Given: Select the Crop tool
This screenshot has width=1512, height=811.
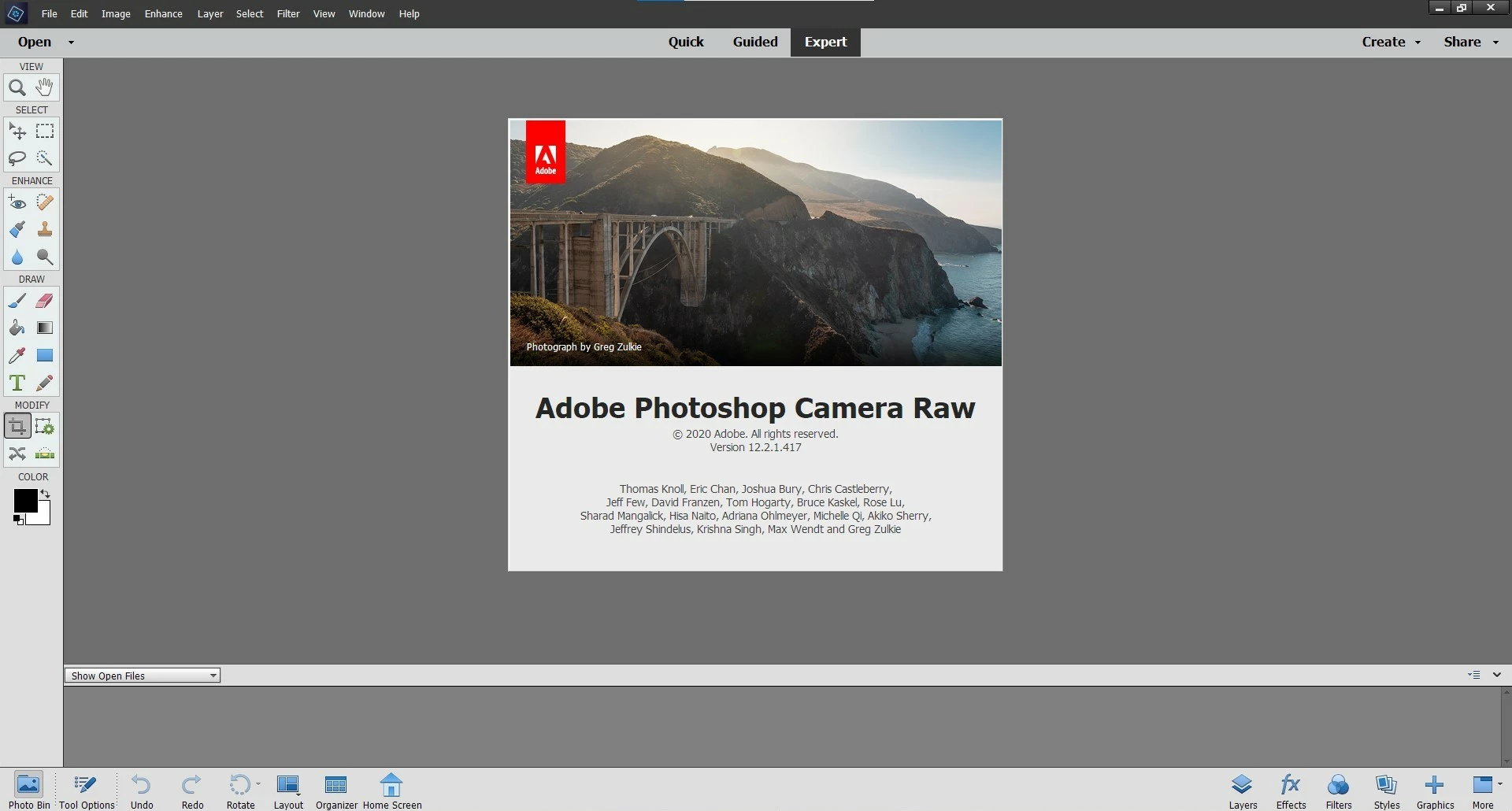Looking at the screenshot, I should tap(17, 426).
